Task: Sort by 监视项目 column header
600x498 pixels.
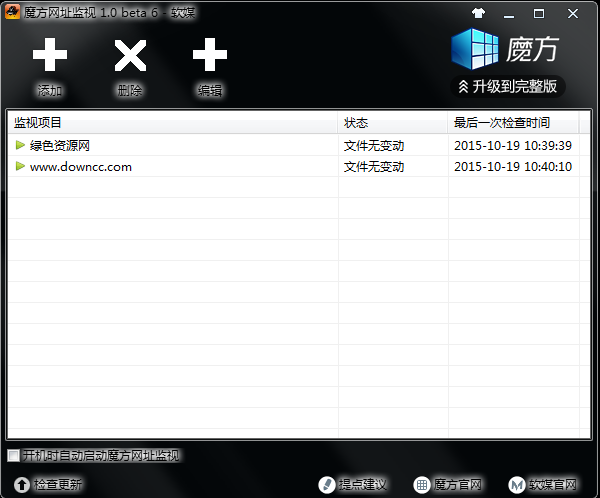Action: click(173, 122)
